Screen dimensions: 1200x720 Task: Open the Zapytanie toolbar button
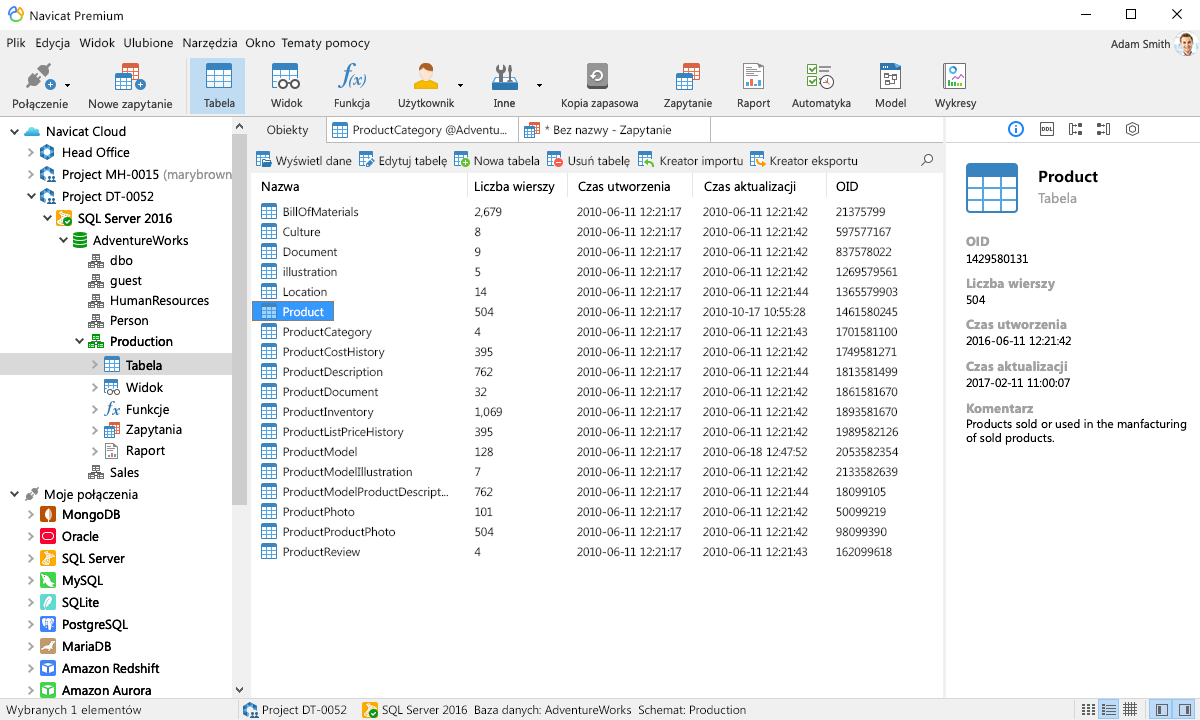(x=688, y=86)
